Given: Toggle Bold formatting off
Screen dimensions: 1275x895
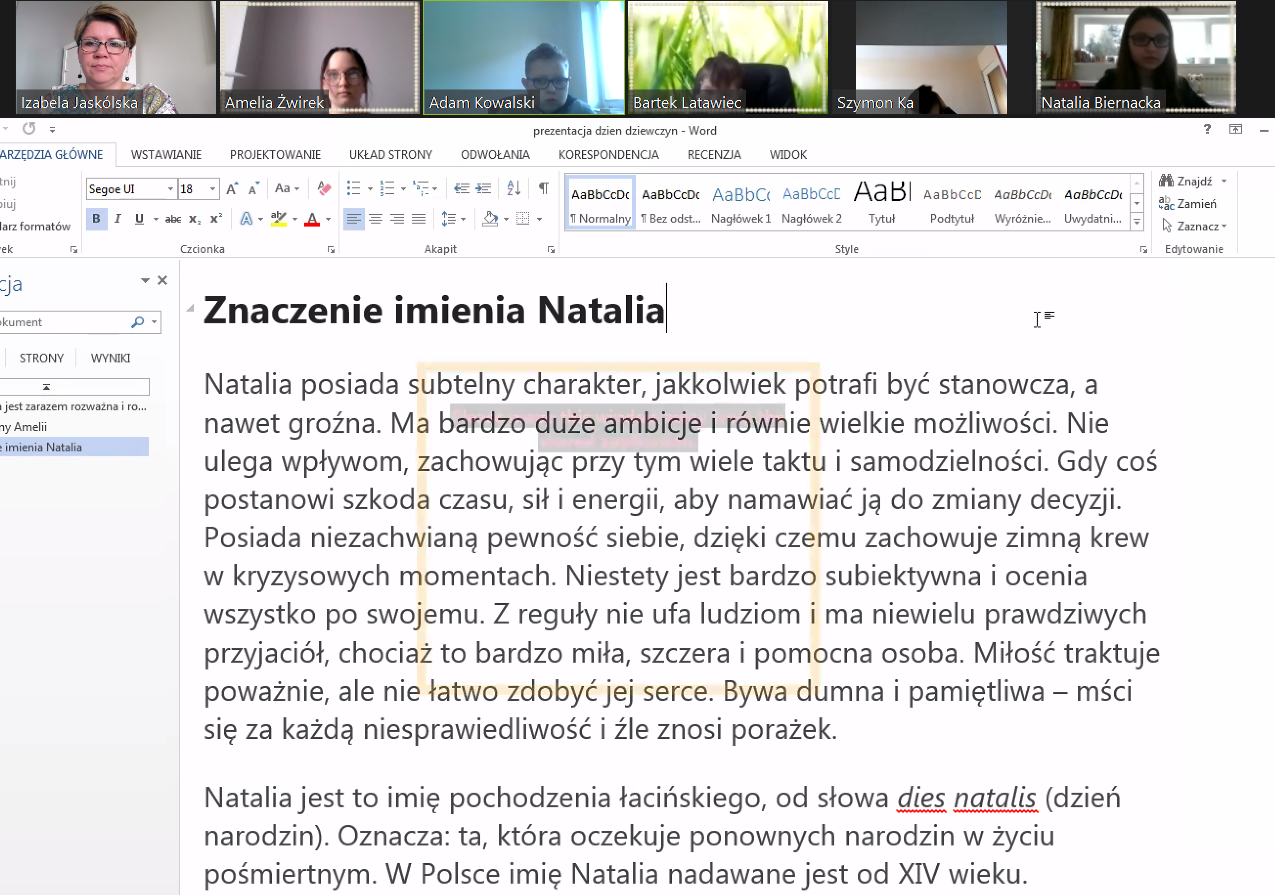Looking at the screenshot, I should (96, 219).
